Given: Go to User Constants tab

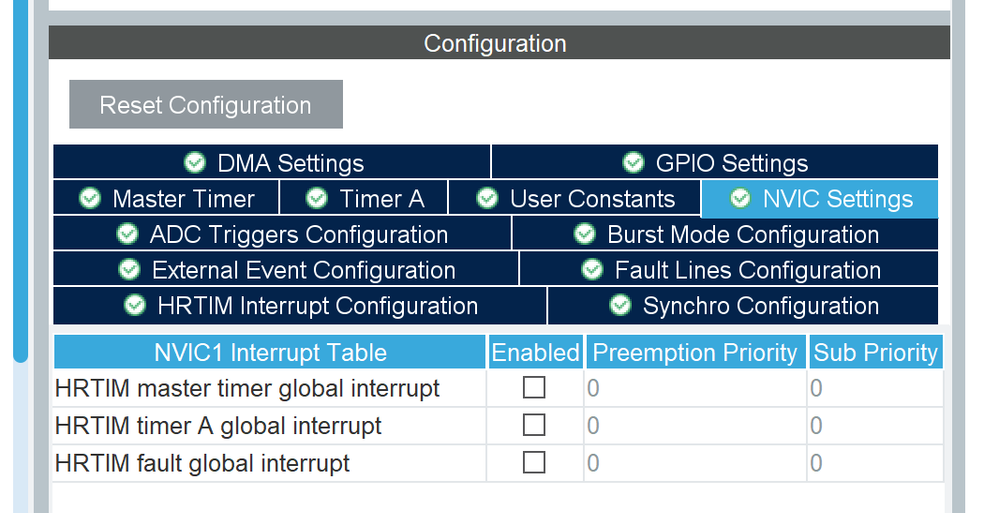Looking at the screenshot, I should [575, 198].
